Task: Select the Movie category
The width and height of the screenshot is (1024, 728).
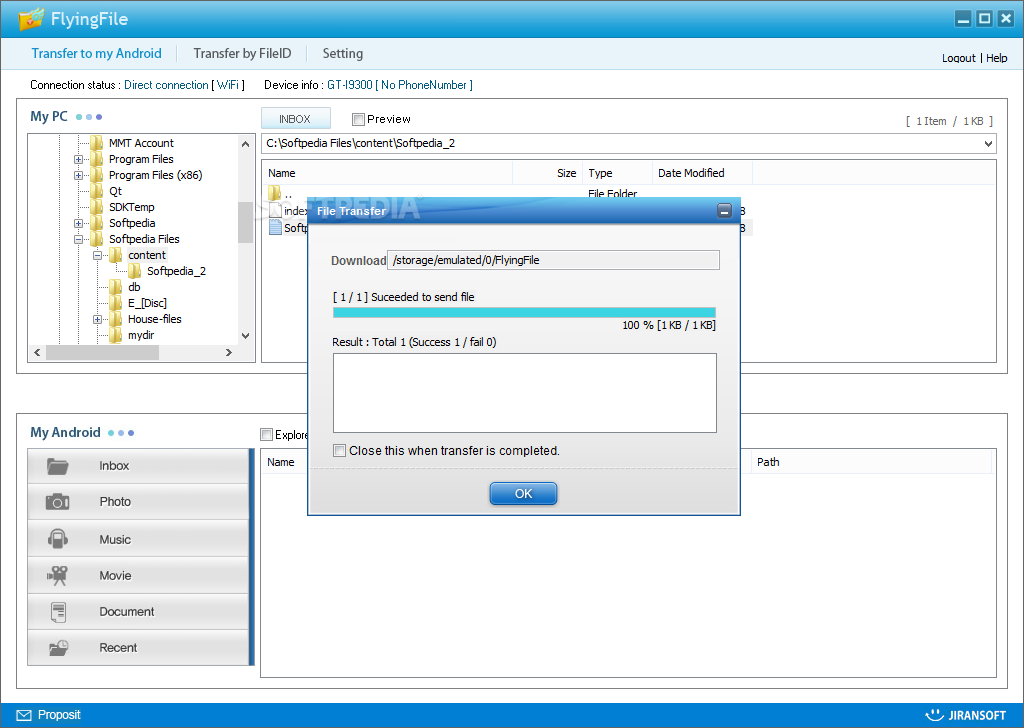Action: (138, 575)
